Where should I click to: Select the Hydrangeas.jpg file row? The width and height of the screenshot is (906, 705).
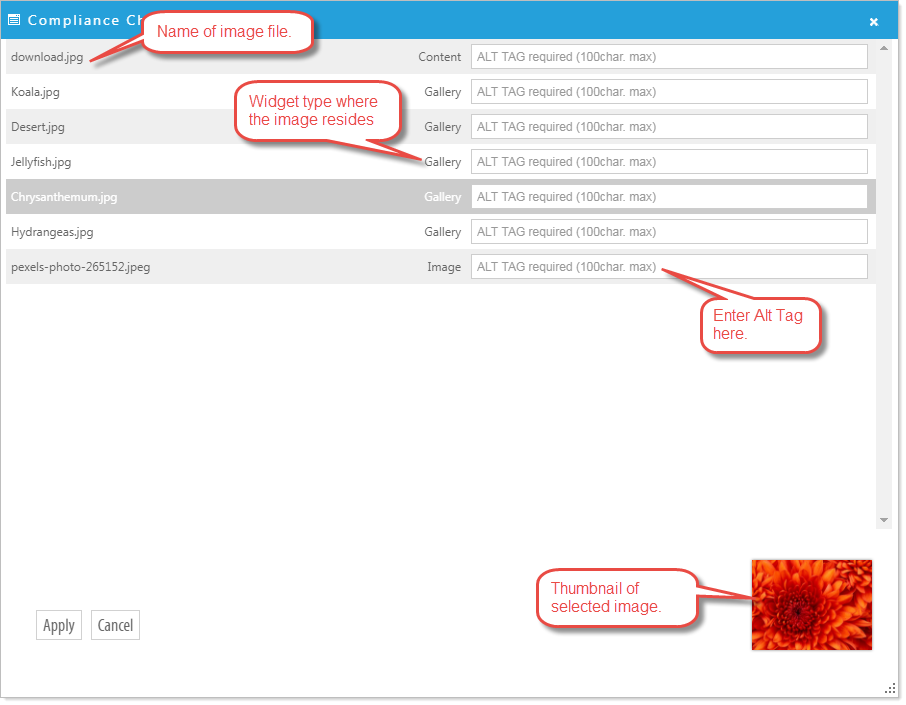click(441, 232)
